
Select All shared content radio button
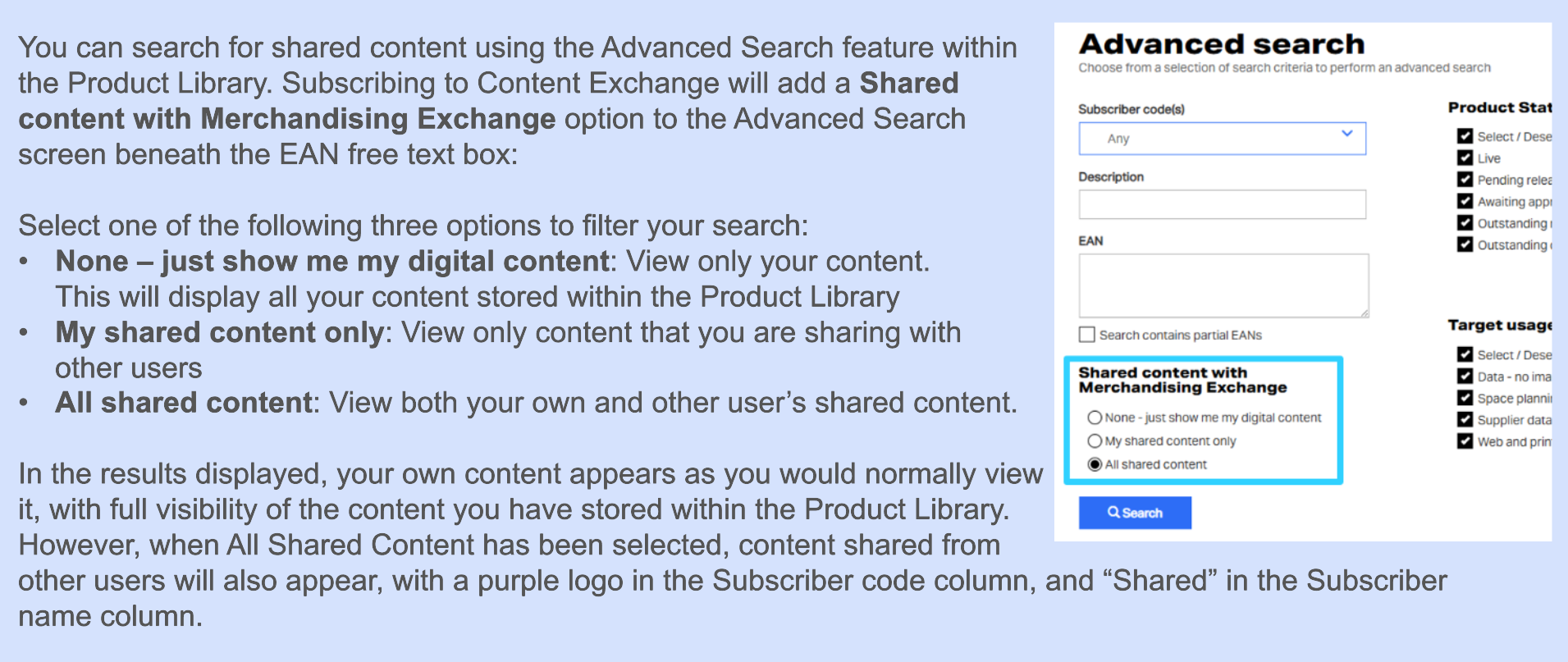pos(1095,464)
